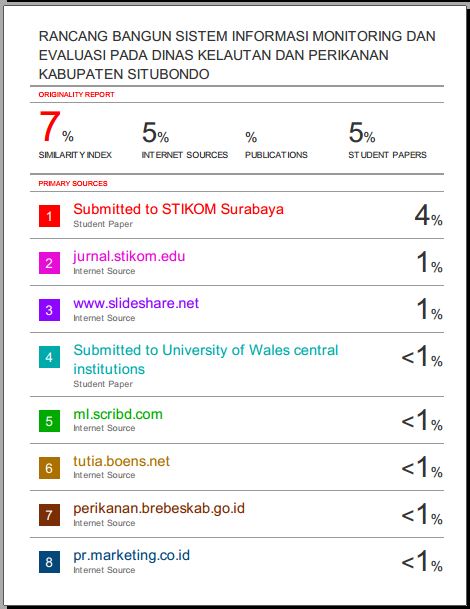Open pr.marketing.co.id source link

point(131,555)
